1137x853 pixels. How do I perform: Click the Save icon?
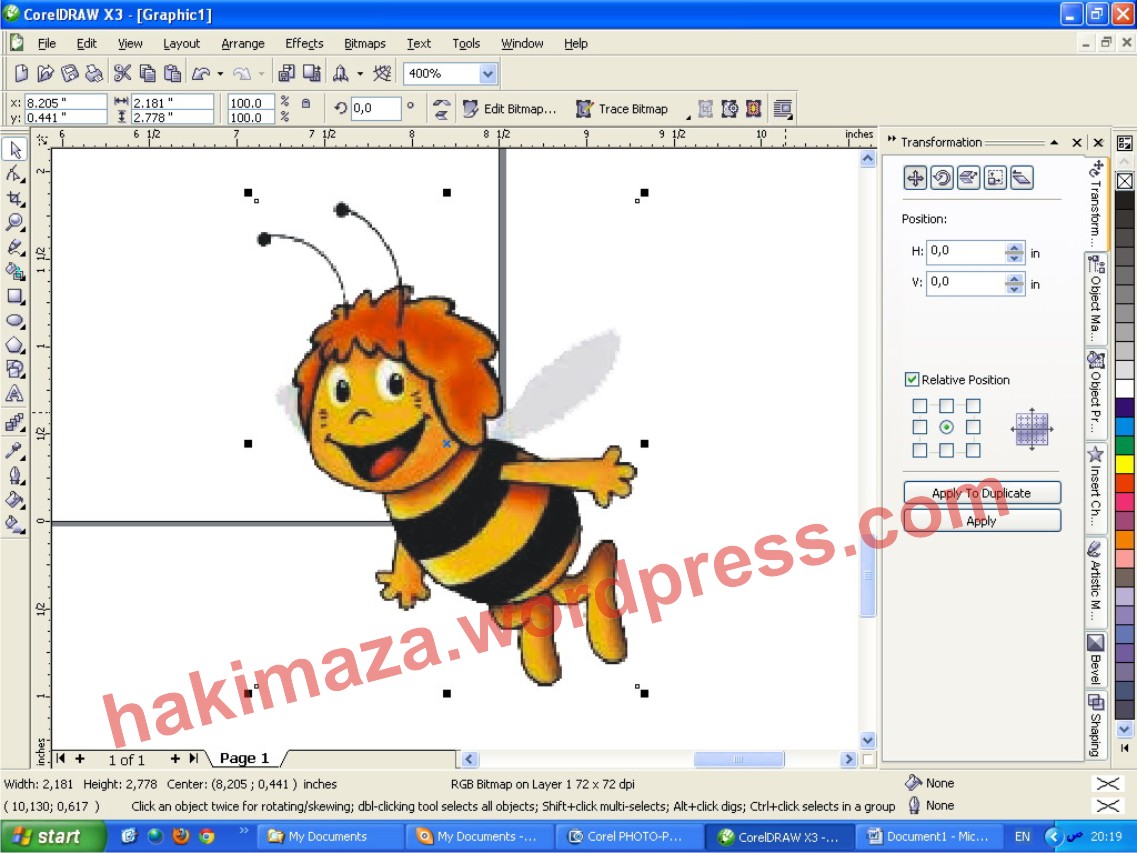coord(70,73)
